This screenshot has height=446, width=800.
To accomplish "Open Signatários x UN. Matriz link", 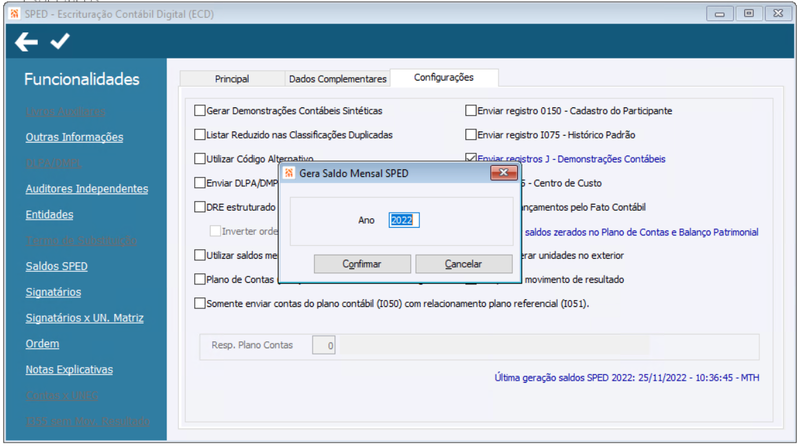I will click(x=85, y=318).
